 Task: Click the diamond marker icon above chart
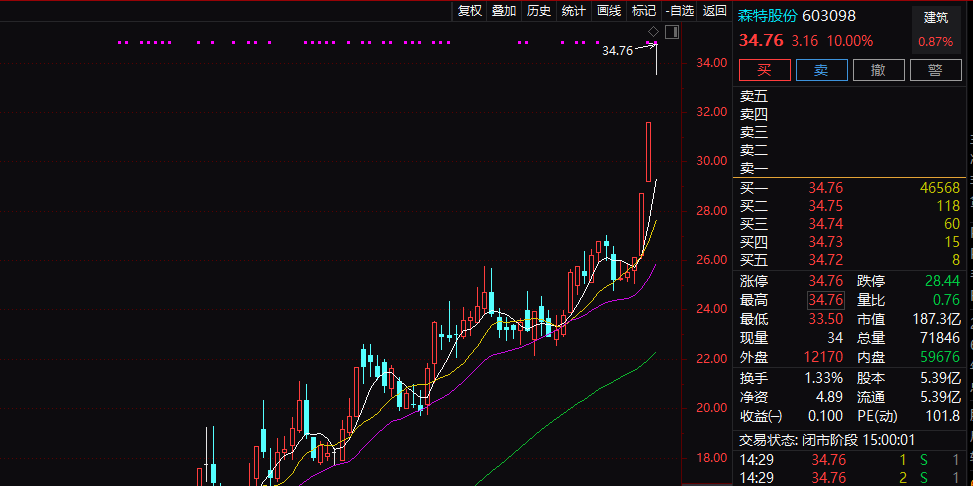(653, 32)
